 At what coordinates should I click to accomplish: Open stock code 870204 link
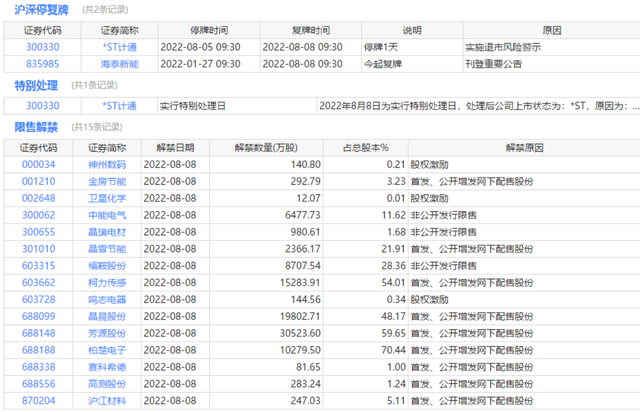click(38, 401)
